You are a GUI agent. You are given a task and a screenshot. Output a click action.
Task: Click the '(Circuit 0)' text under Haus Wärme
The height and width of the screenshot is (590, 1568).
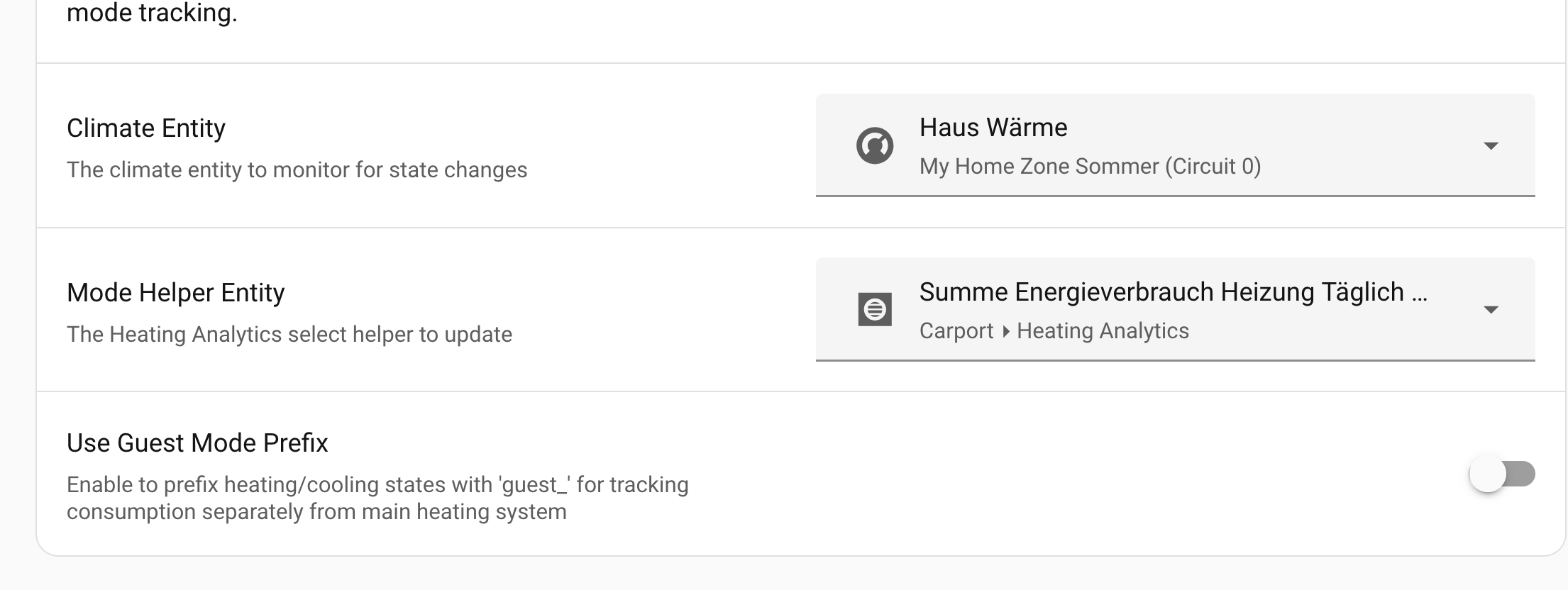[x=1213, y=167]
